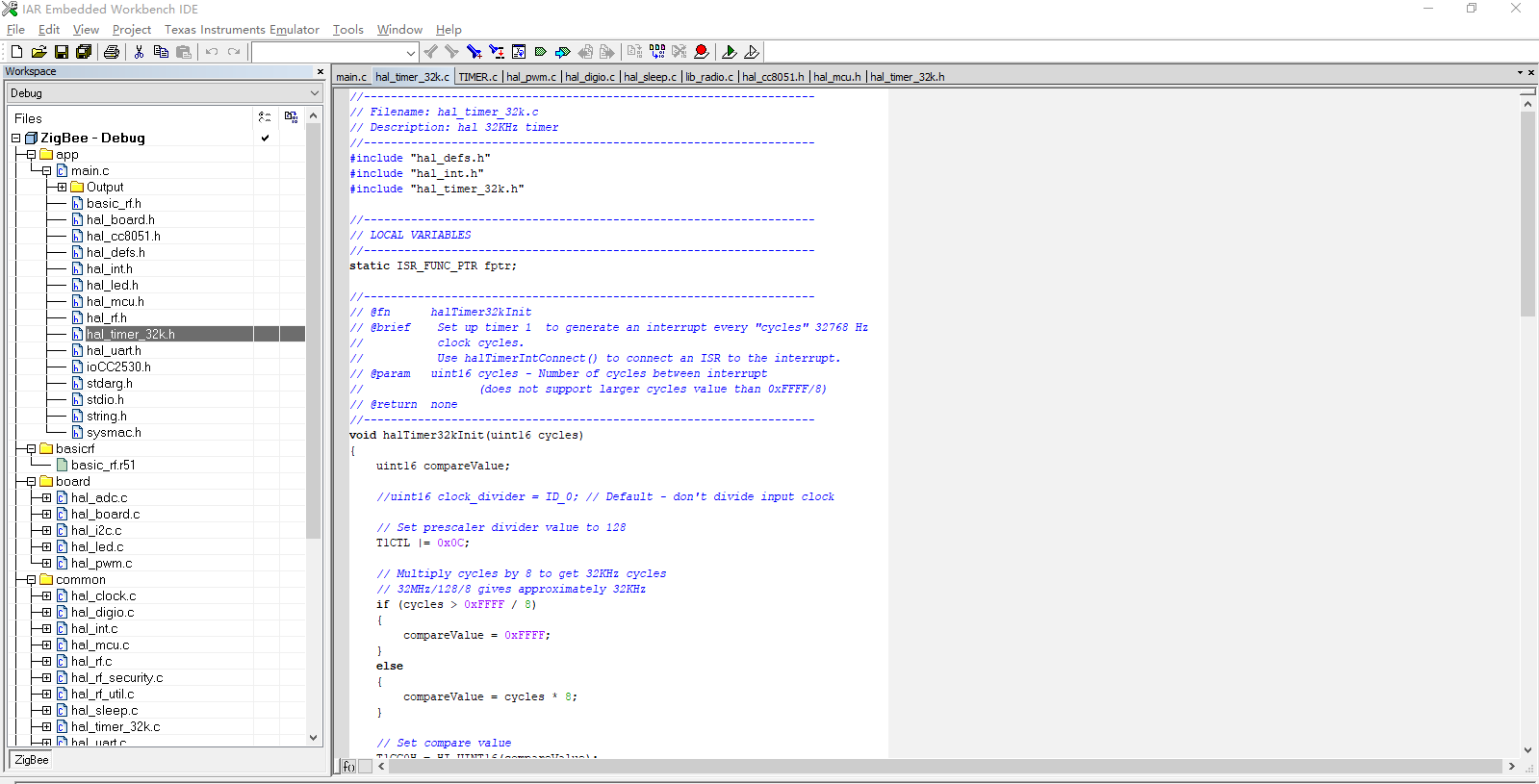Select hal_board.c in the board folder
The image size is (1539, 784).
[x=105, y=515]
